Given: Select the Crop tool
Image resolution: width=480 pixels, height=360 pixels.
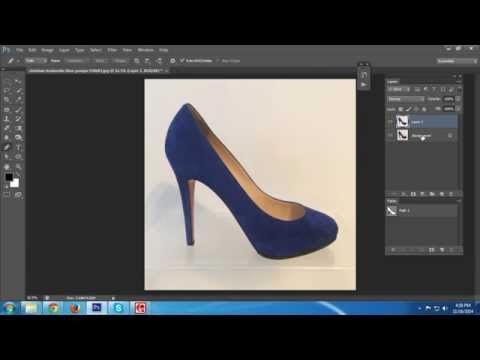Looking at the screenshot, I should (7, 100).
